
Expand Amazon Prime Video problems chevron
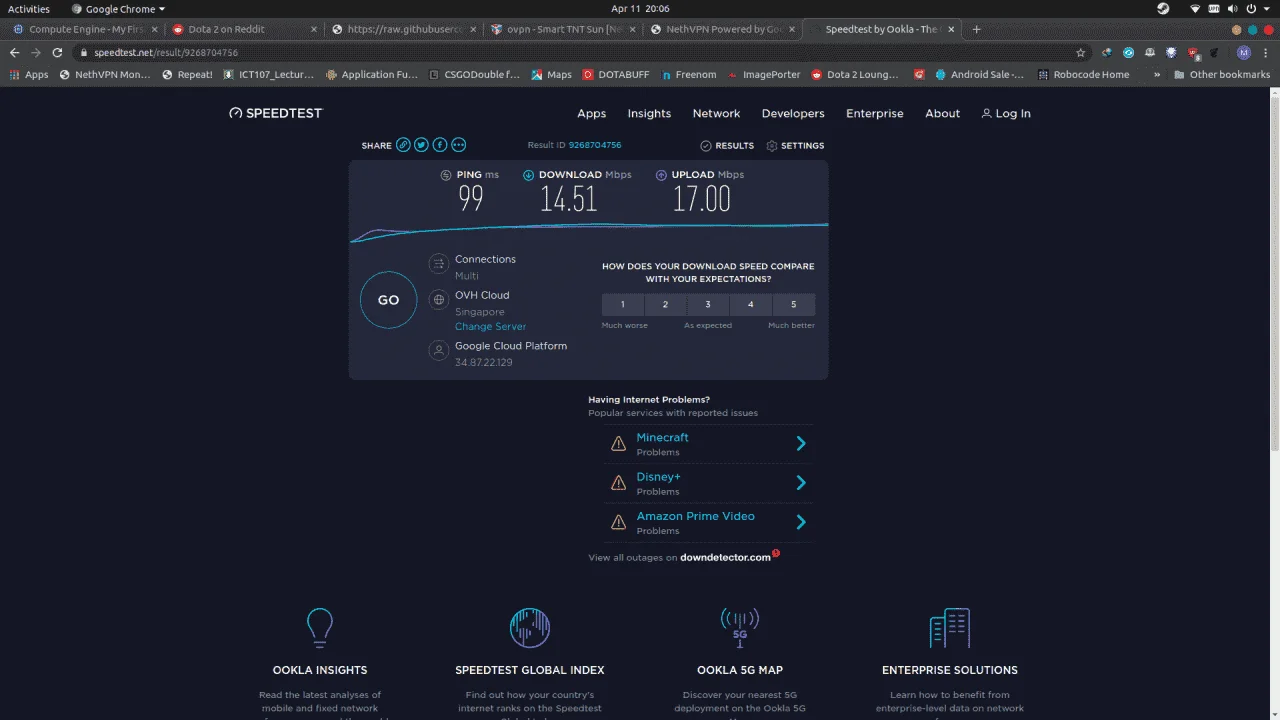point(801,521)
